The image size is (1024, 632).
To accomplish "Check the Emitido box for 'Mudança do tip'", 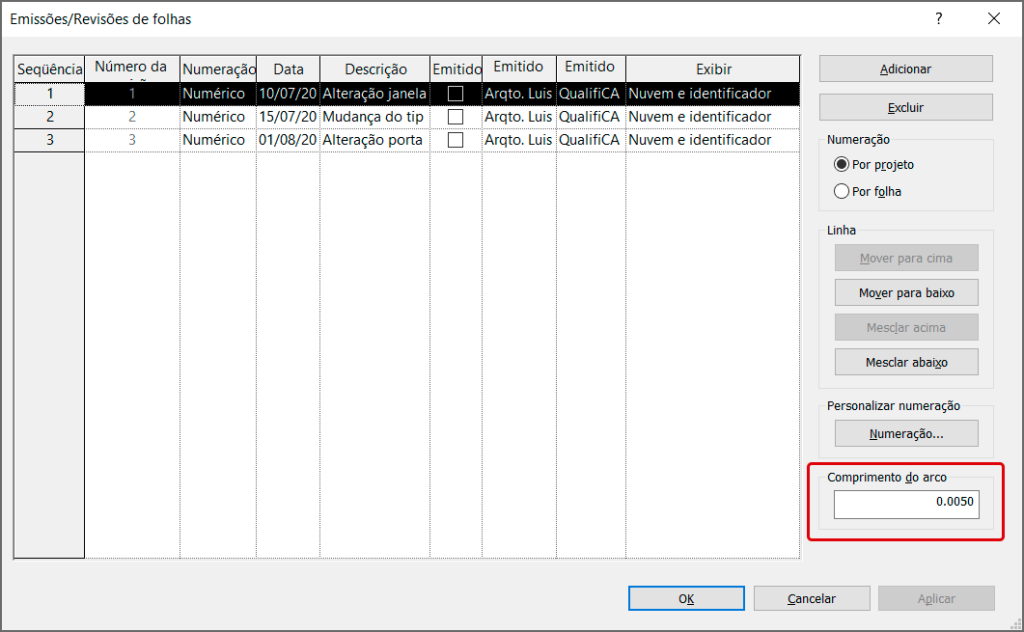I will (456, 117).
